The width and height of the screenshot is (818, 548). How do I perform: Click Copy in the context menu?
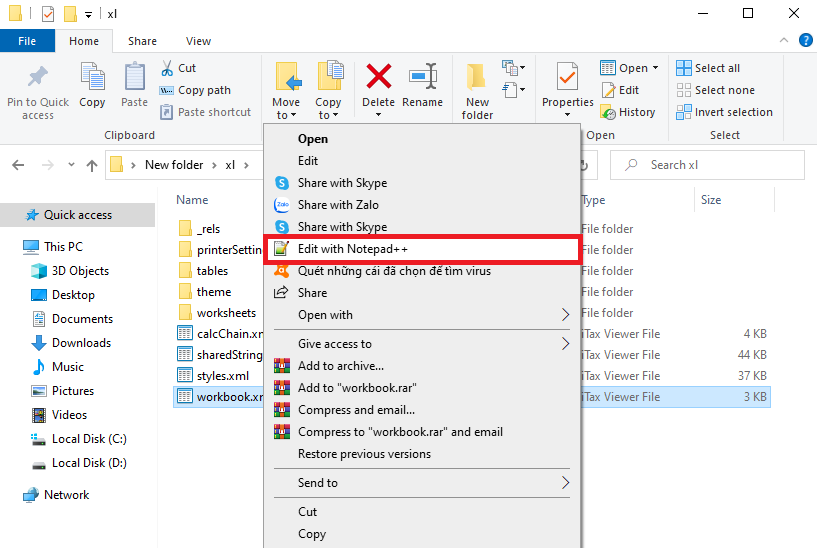(312, 534)
